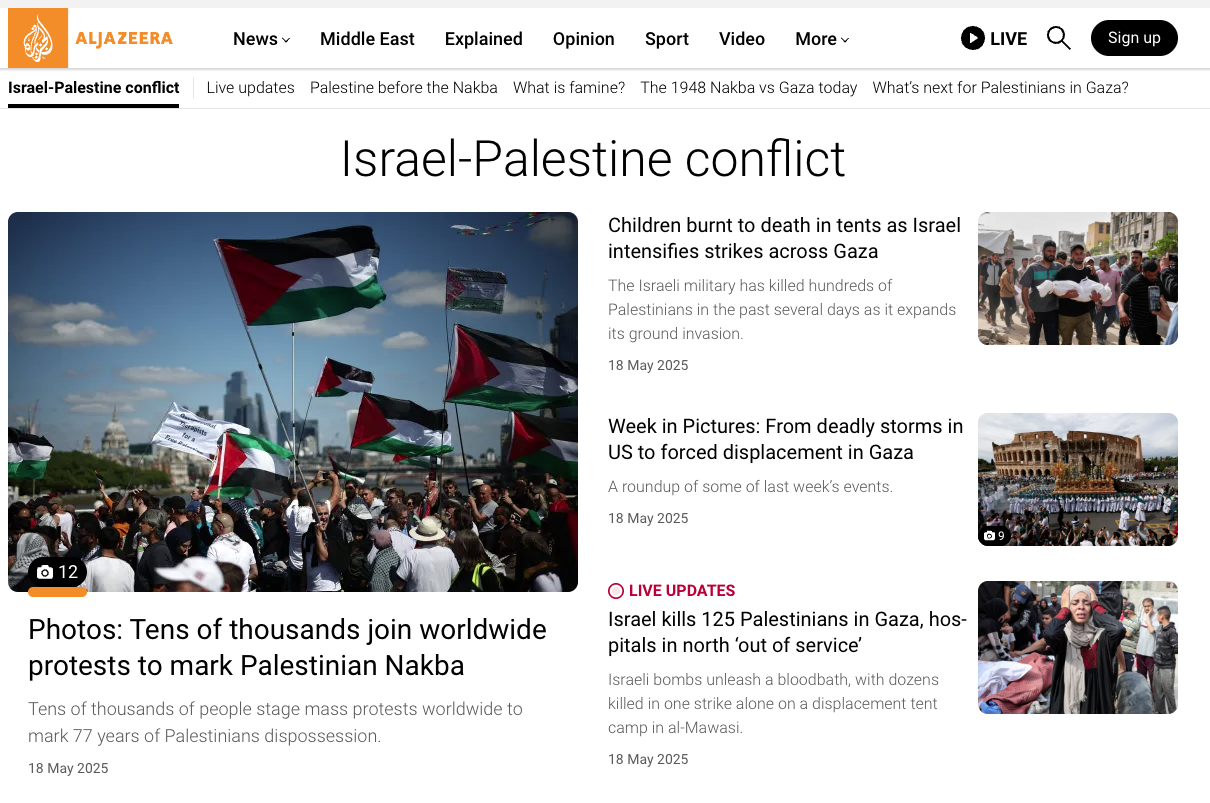1210x803 pixels.
Task: Open the Live updates link
Action: 250,88
